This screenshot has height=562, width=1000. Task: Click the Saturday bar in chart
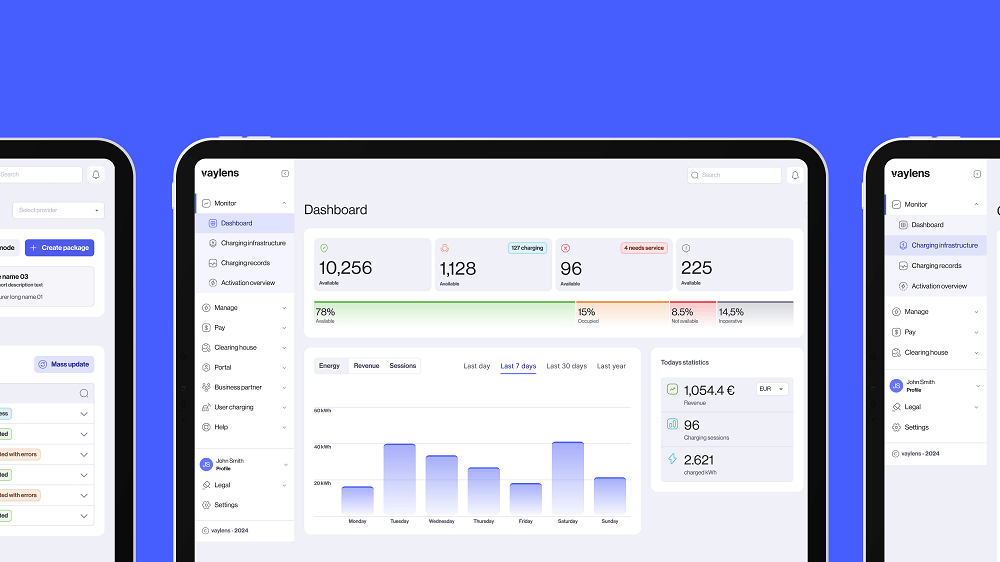pos(568,478)
